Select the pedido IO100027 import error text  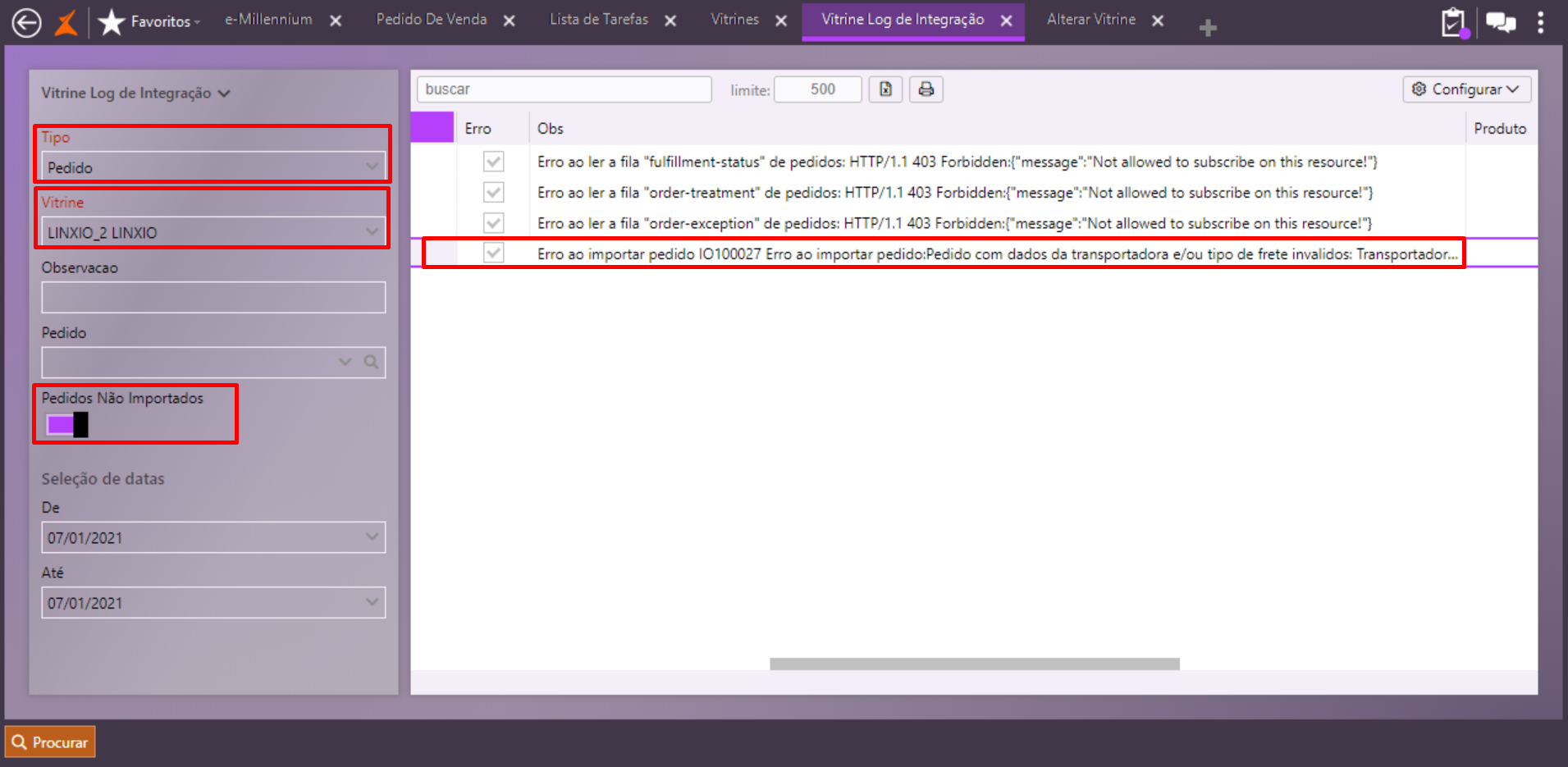tap(998, 254)
